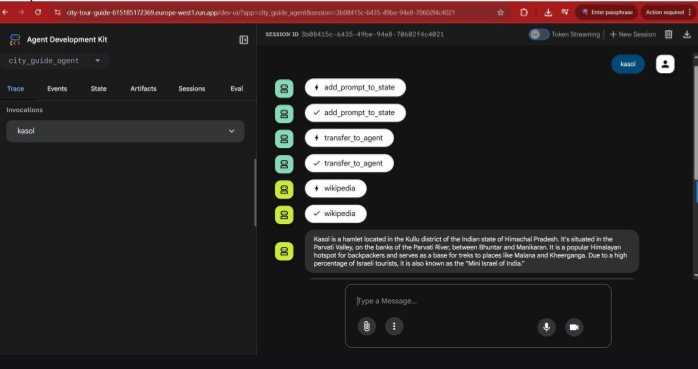Click the Agent Development Kit logo

click(15, 40)
